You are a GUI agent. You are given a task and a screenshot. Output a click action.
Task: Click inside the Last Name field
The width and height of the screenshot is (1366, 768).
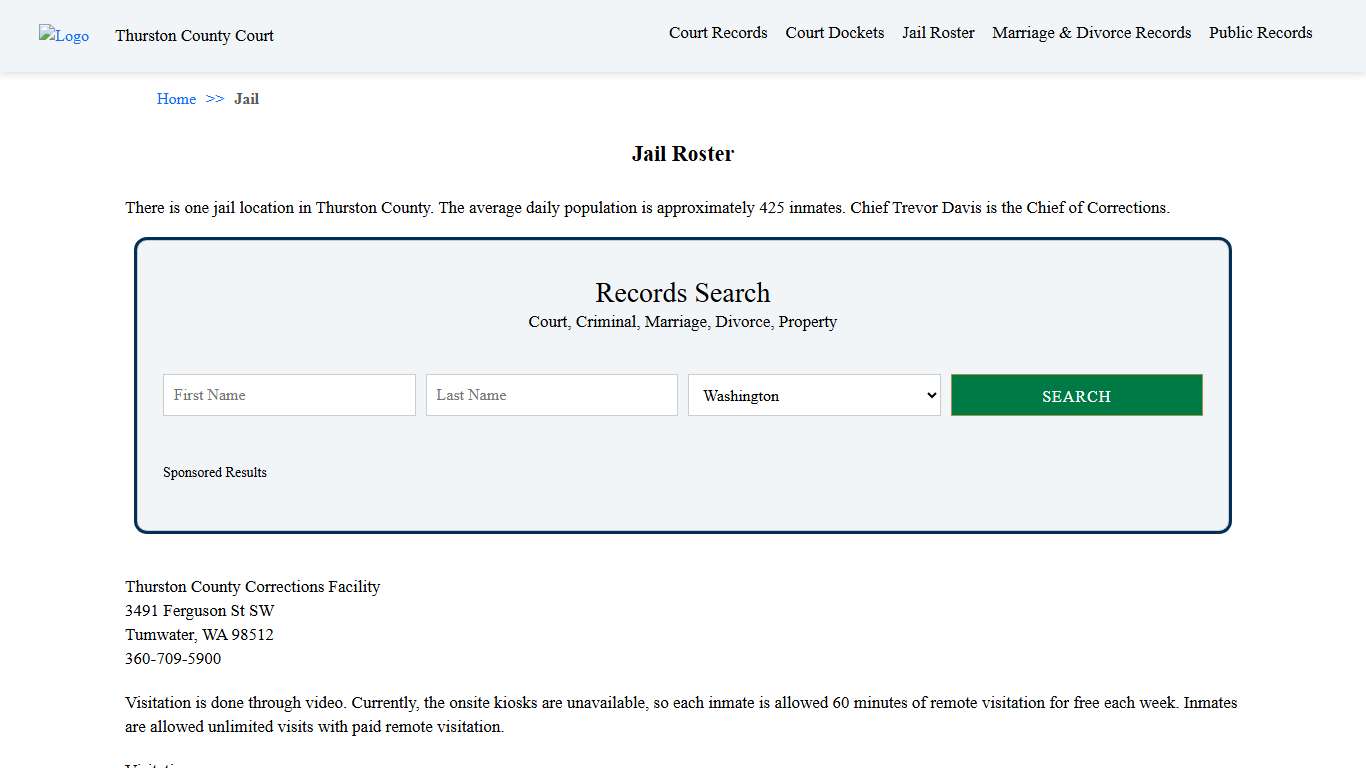pyautogui.click(x=551, y=395)
